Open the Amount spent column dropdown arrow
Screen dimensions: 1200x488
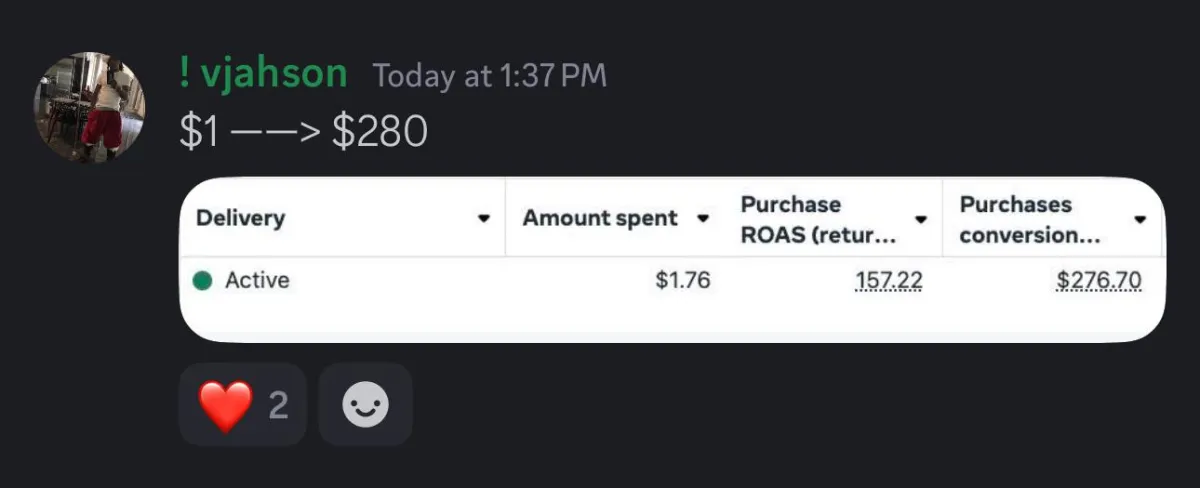(x=703, y=218)
